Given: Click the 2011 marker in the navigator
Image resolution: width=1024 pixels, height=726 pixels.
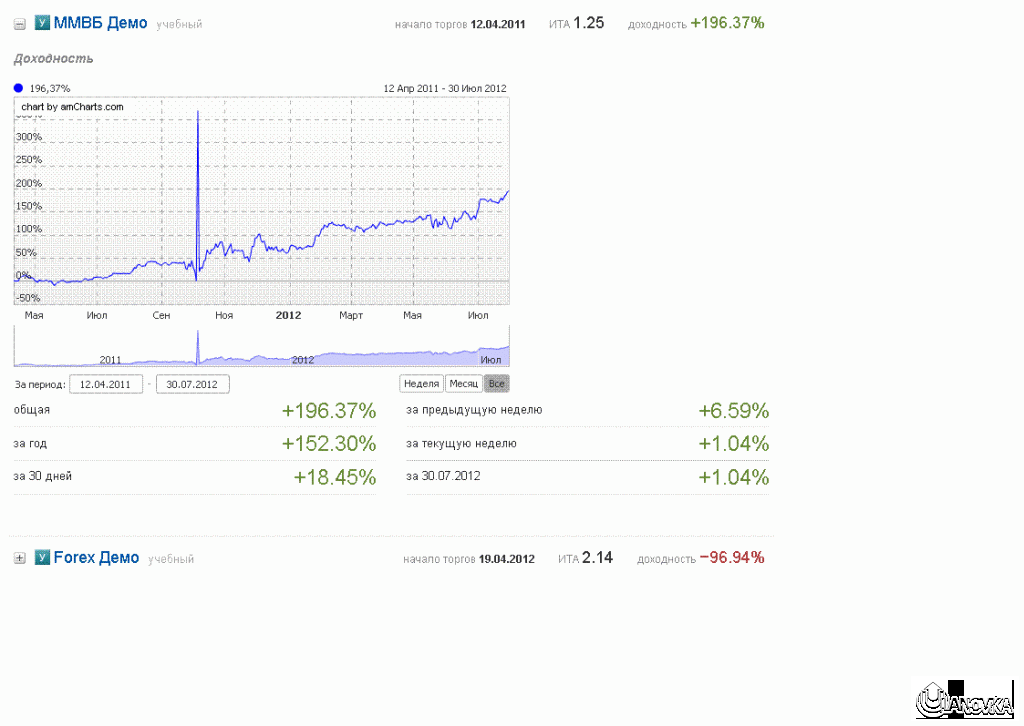Looking at the screenshot, I should click(110, 360).
